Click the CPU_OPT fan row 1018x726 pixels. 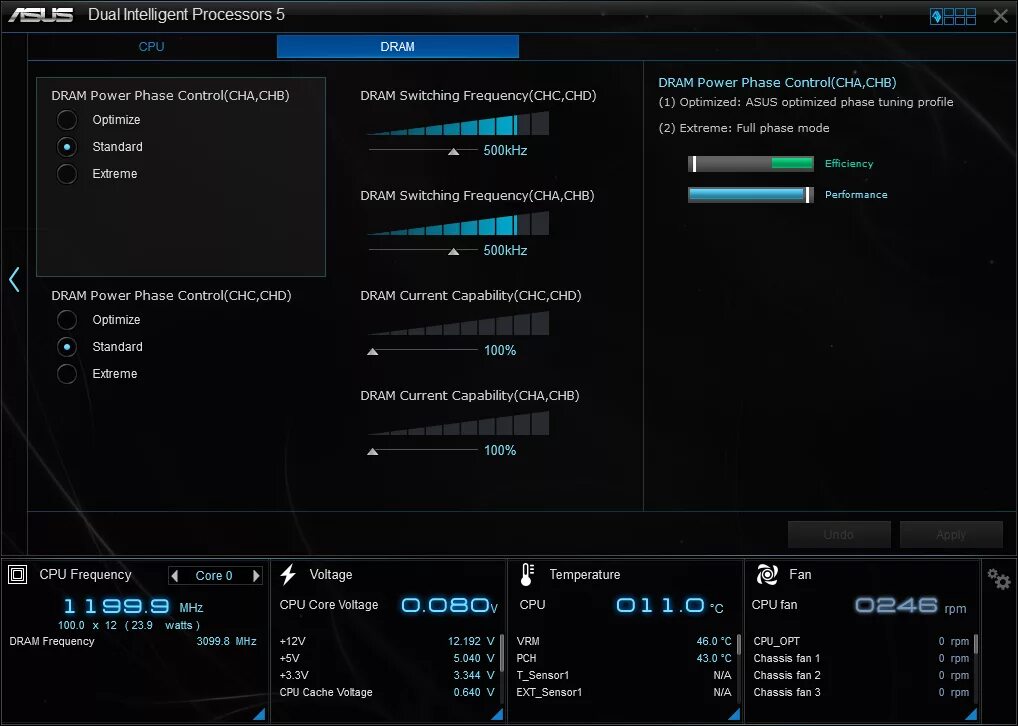(861, 642)
